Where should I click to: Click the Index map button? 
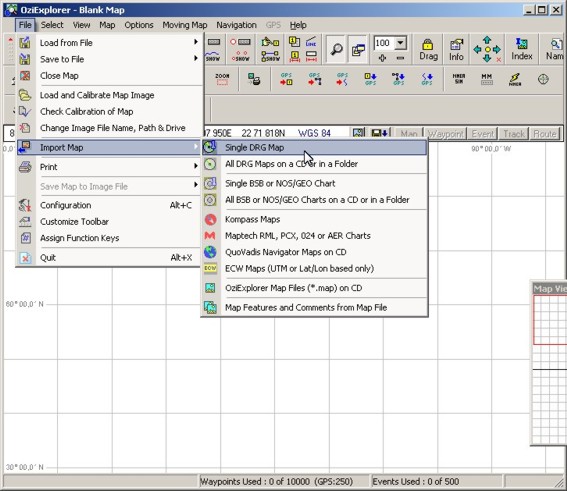point(522,50)
